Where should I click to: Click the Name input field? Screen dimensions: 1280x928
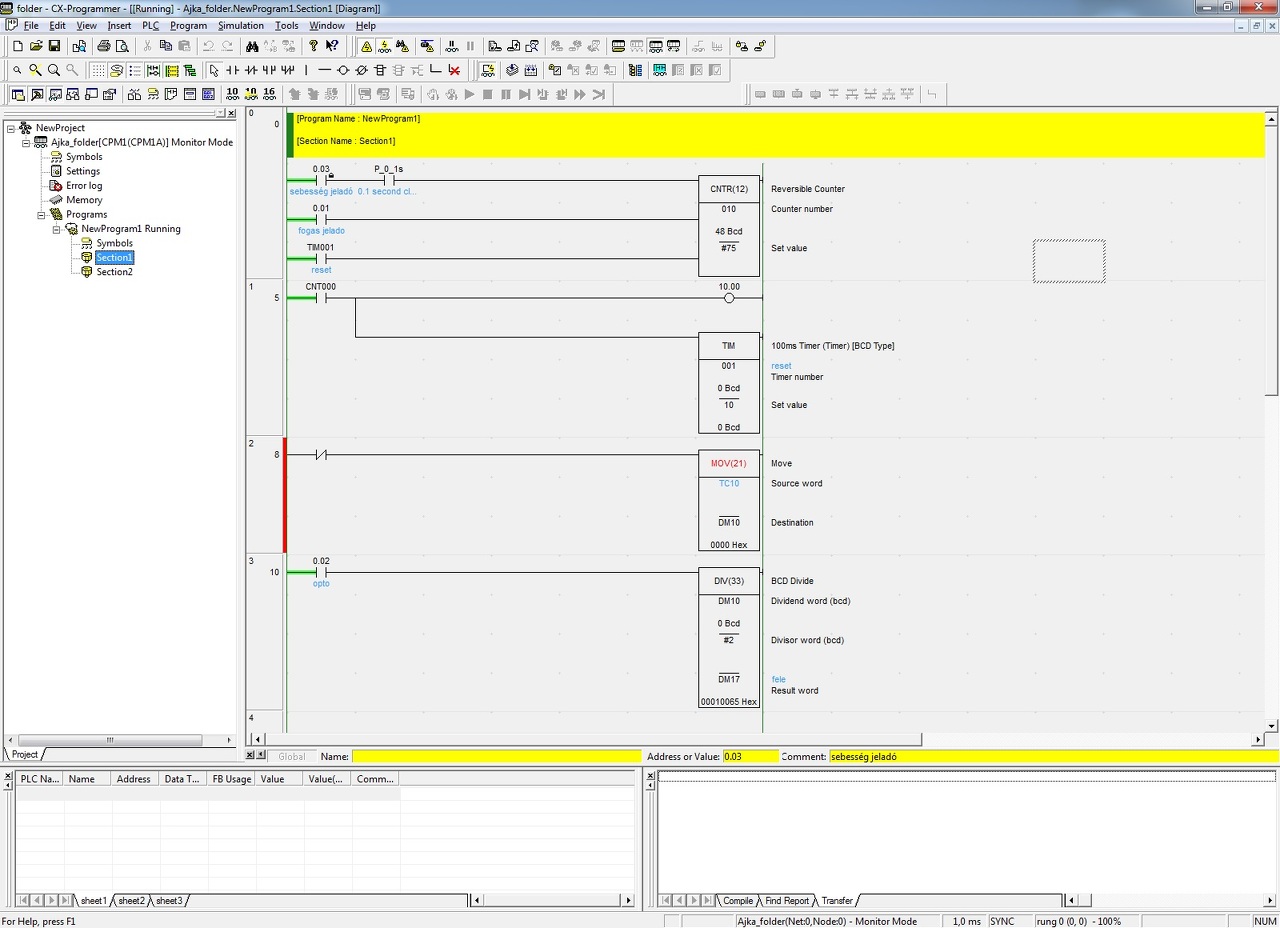pos(496,757)
